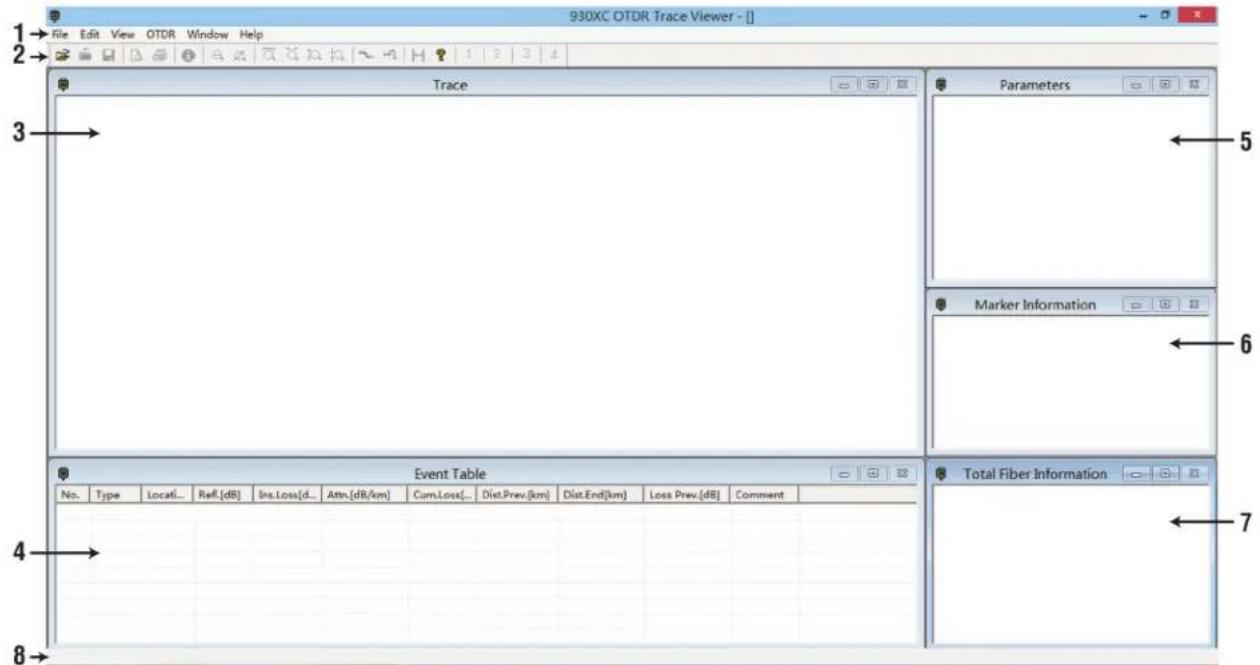Click the round Information toolbar icon
Viewport: 1260px width, 665px height.
point(188,55)
